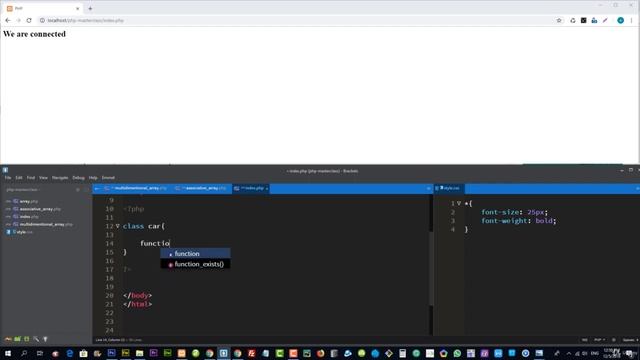Click the back arrow left of editor tabs
The image size is (640, 360).
pos(97,188)
